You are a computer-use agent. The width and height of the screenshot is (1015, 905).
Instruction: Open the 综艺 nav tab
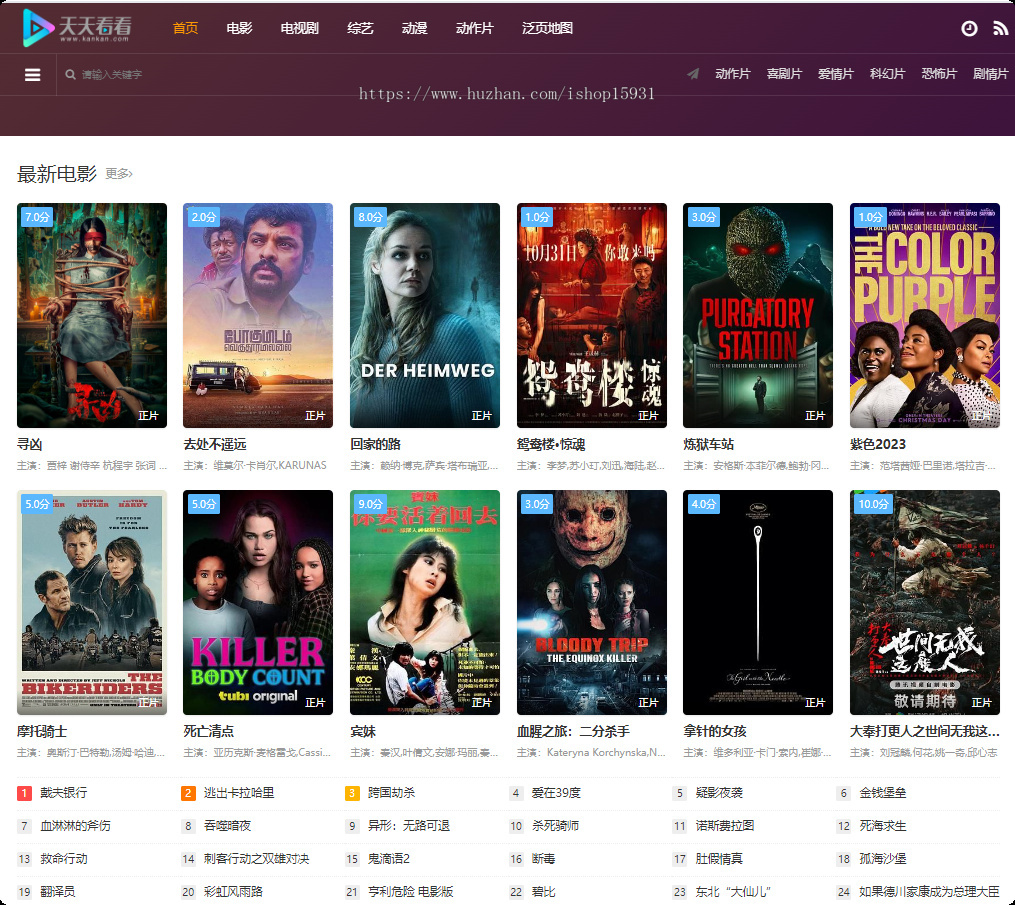[360, 28]
